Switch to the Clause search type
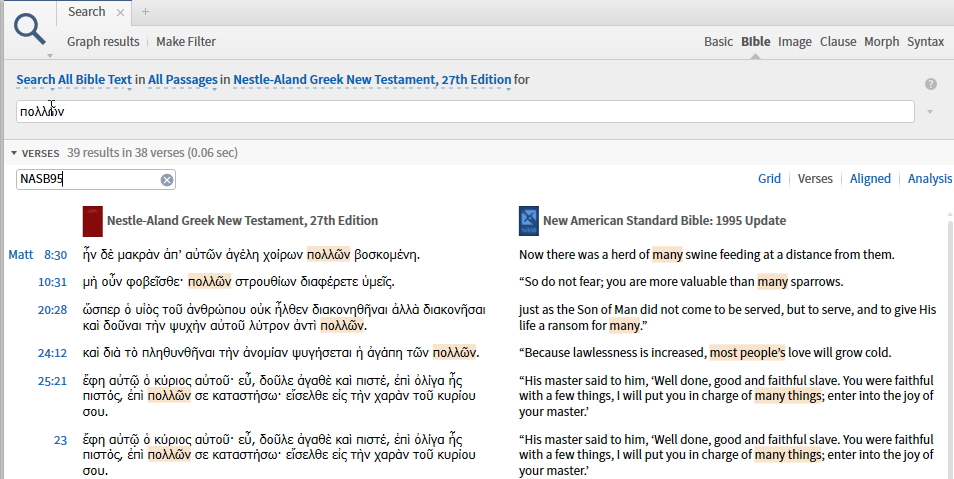Image resolution: width=954 pixels, height=479 pixels. (x=838, y=42)
